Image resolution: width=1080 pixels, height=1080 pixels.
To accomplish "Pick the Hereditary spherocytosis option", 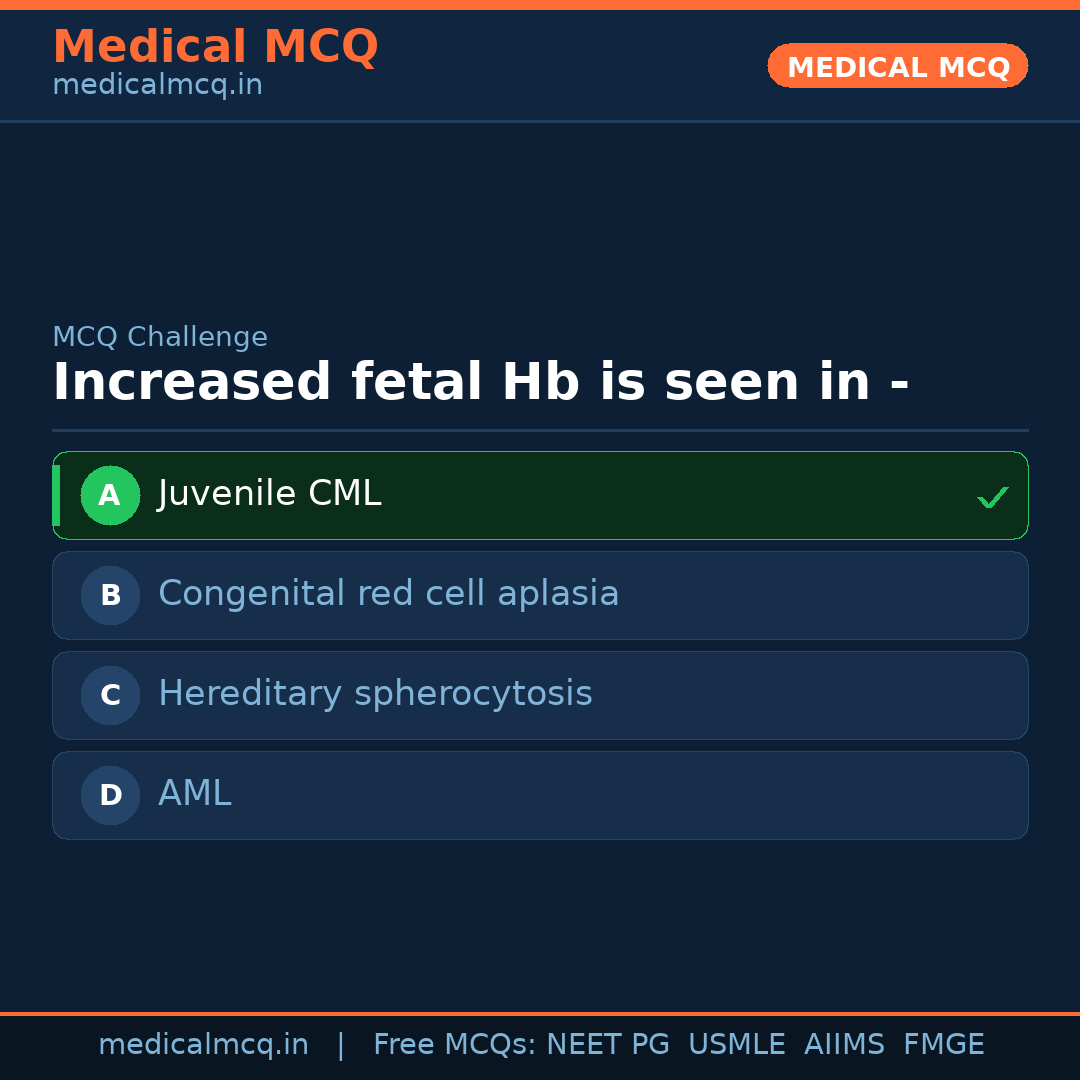I will [x=375, y=694].
